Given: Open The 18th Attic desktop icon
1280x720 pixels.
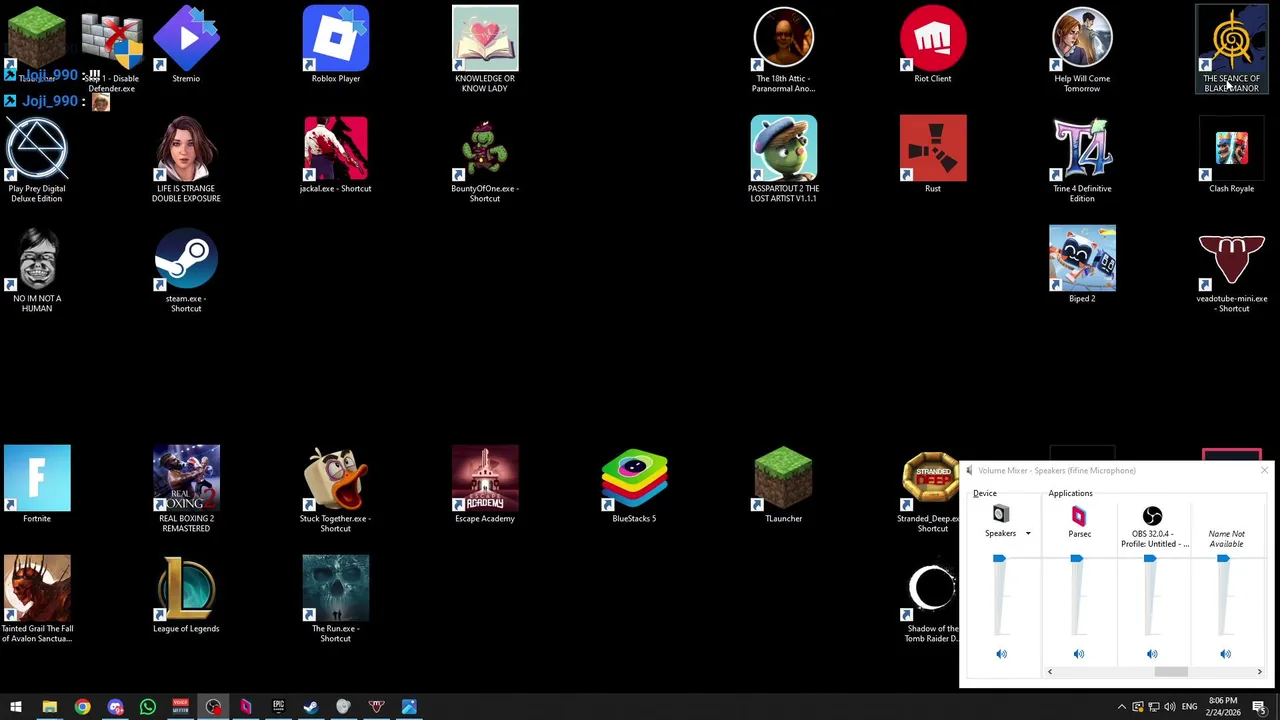Looking at the screenshot, I should pos(783,49).
